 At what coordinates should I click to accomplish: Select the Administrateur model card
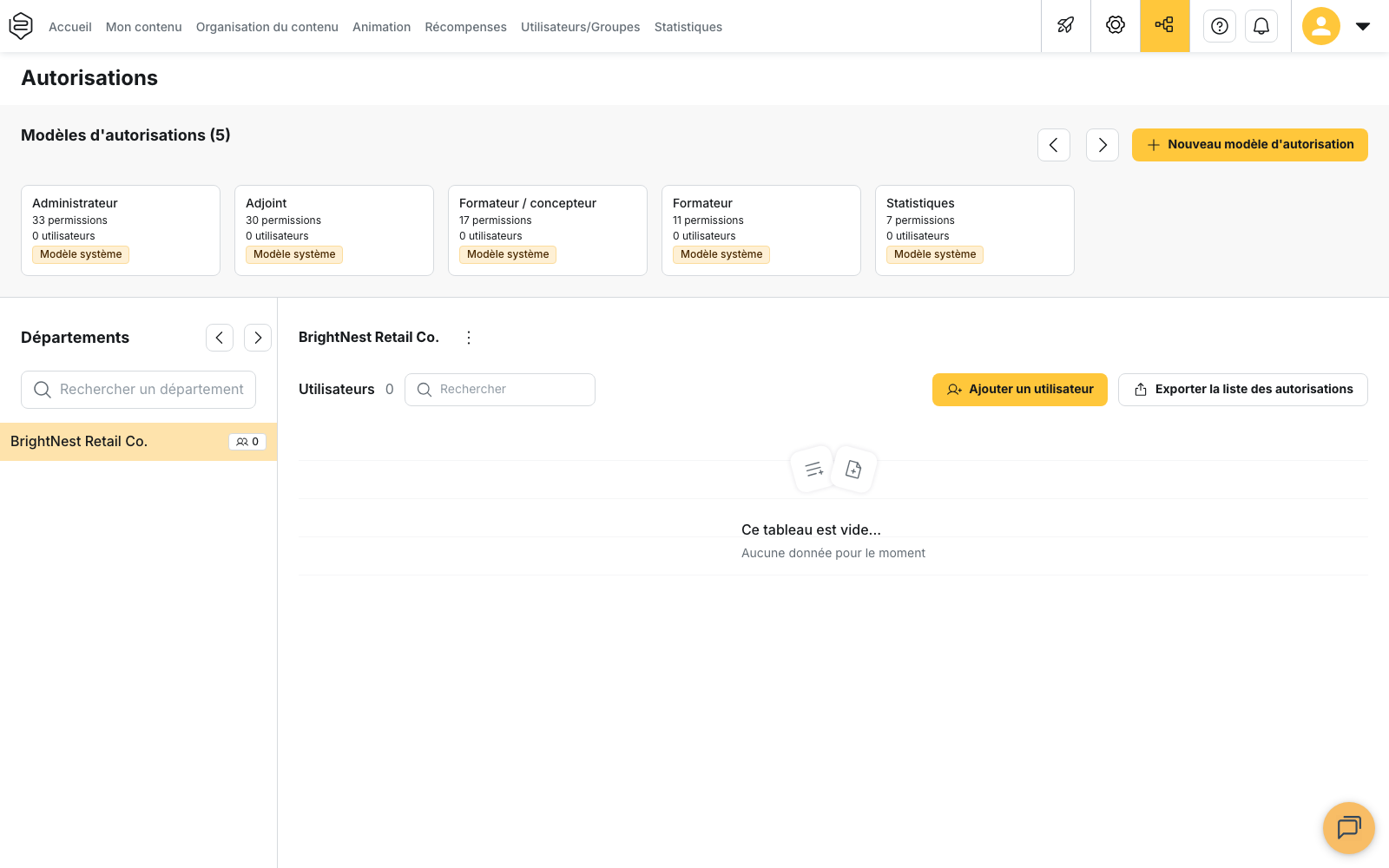click(x=121, y=230)
